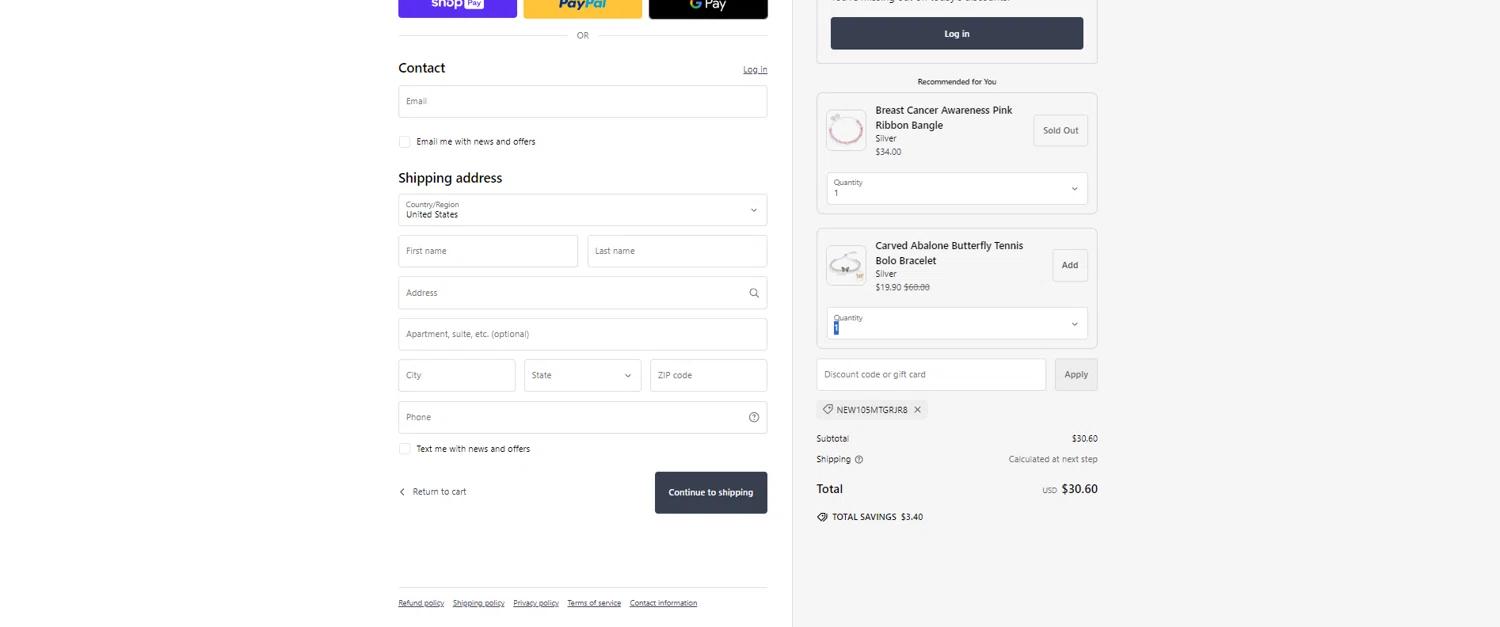
Task: Click the Total Savings tag icon
Action: (x=822, y=517)
